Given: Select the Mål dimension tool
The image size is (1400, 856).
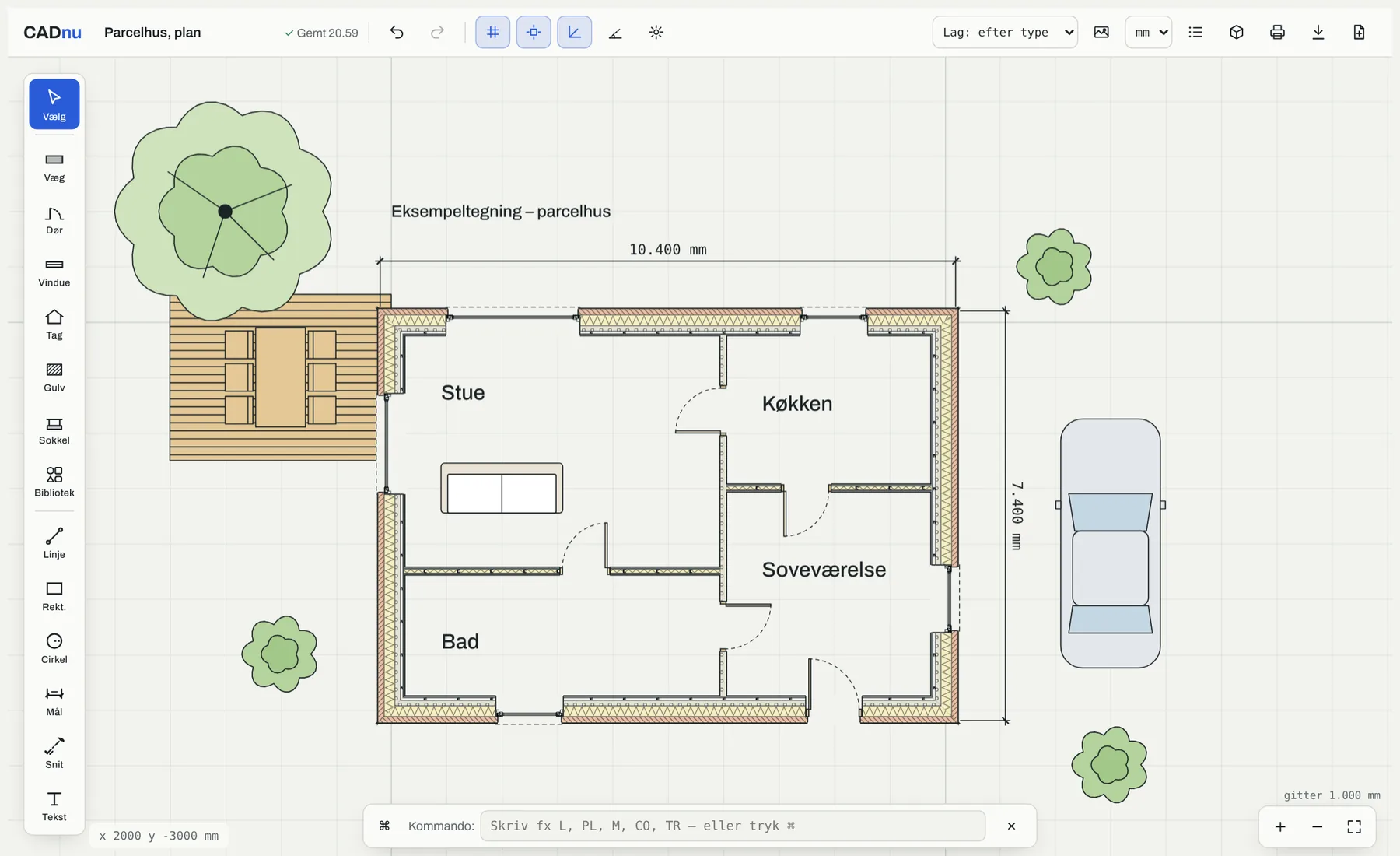Looking at the screenshot, I should click(54, 702).
